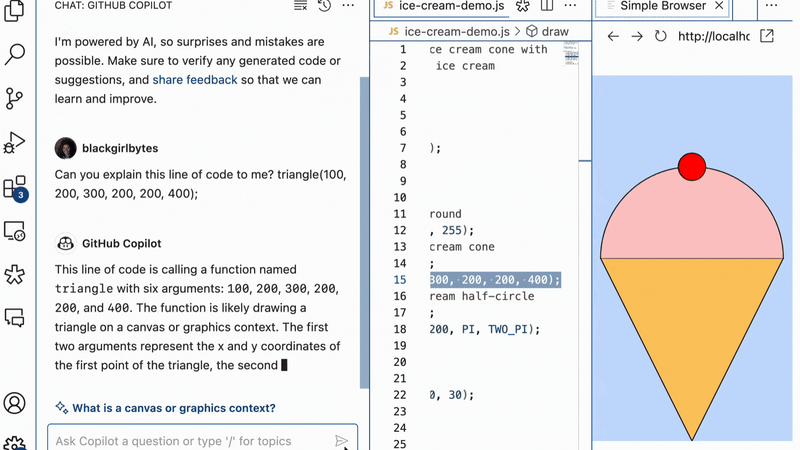Viewport: 800px width, 450px height.
Task: Click '0, 30);' code on line 22
Action: pyautogui.click(x=452, y=395)
